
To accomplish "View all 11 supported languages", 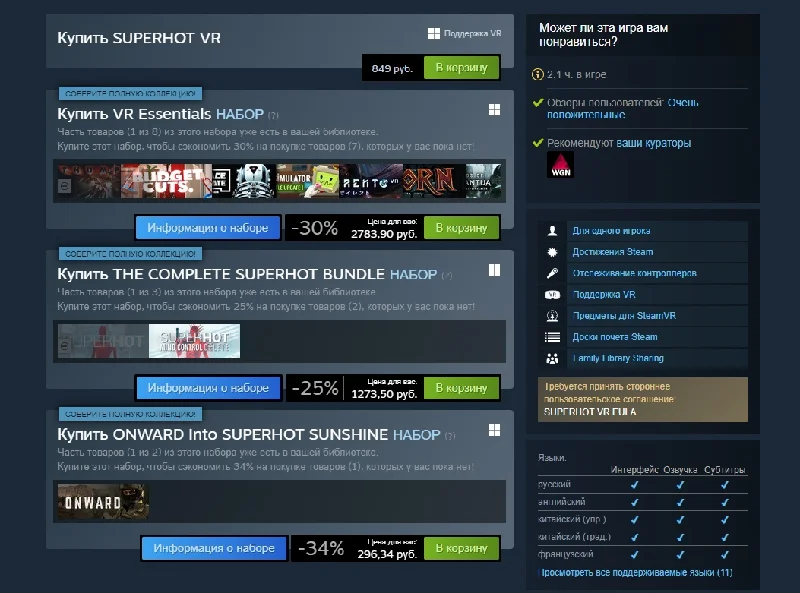I will click(x=637, y=573).
